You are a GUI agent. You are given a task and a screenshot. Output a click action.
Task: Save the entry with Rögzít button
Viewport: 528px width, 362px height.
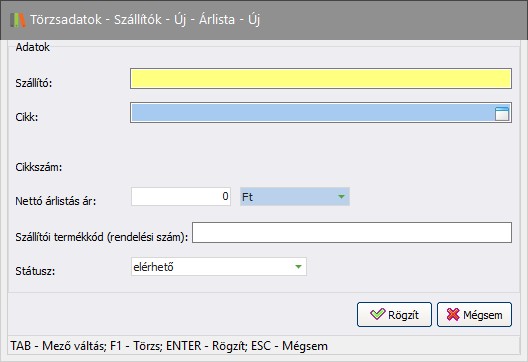394,315
